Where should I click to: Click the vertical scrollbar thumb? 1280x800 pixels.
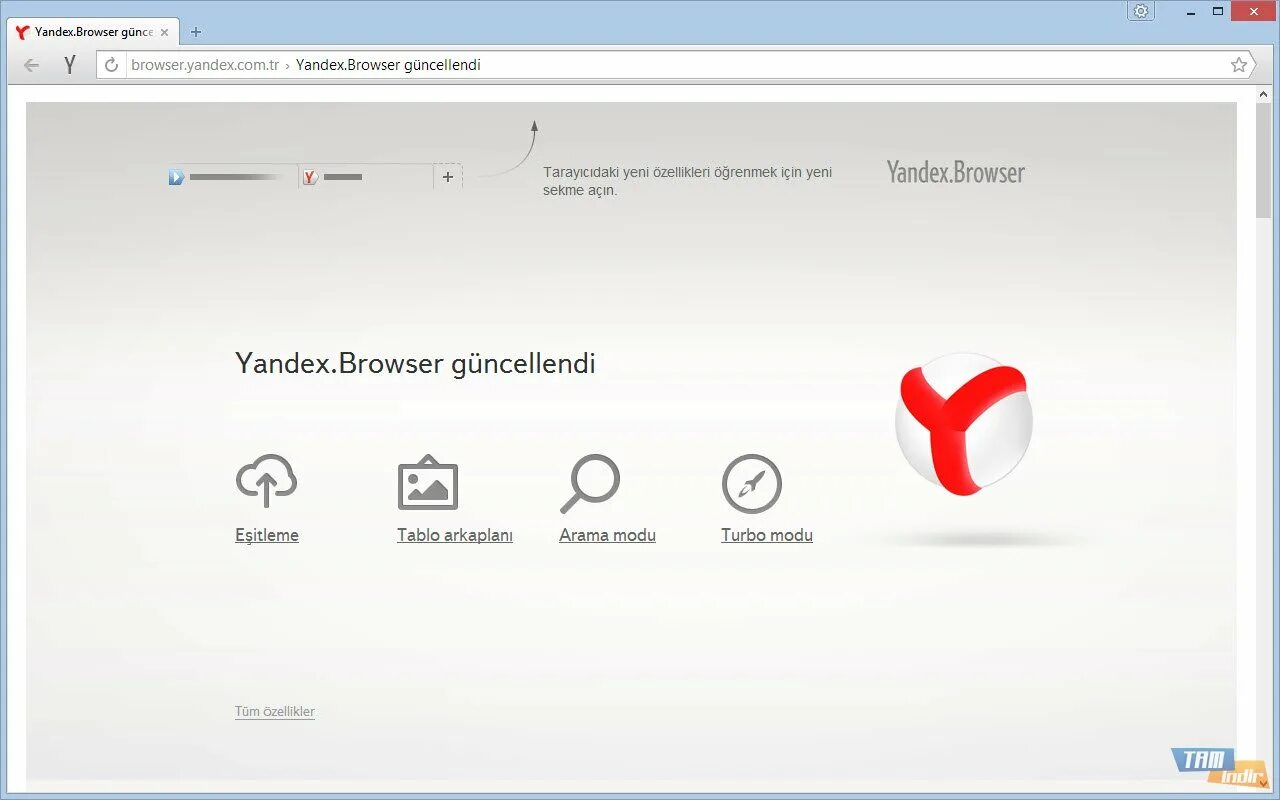tap(1264, 160)
